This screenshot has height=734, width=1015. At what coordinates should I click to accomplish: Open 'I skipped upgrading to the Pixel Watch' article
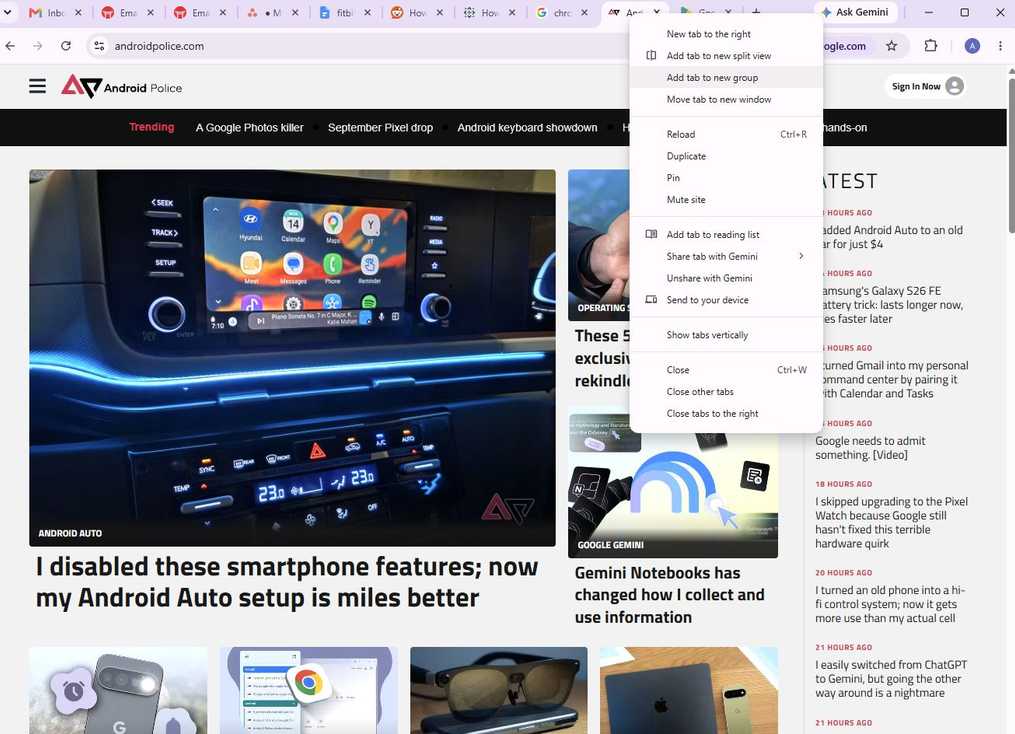pyautogui.click(x=891, y=522)
